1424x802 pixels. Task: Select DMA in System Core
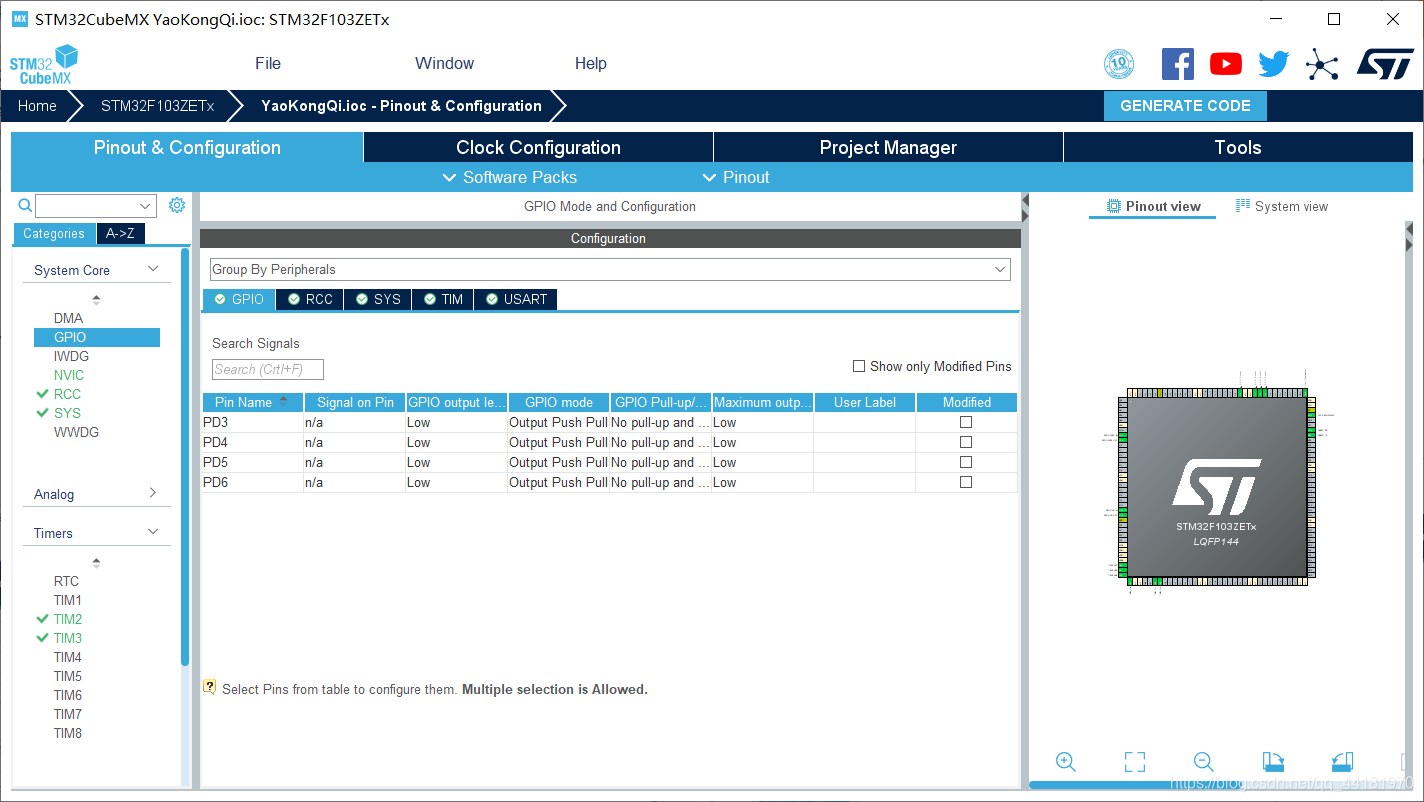click(x=69, y=318)
